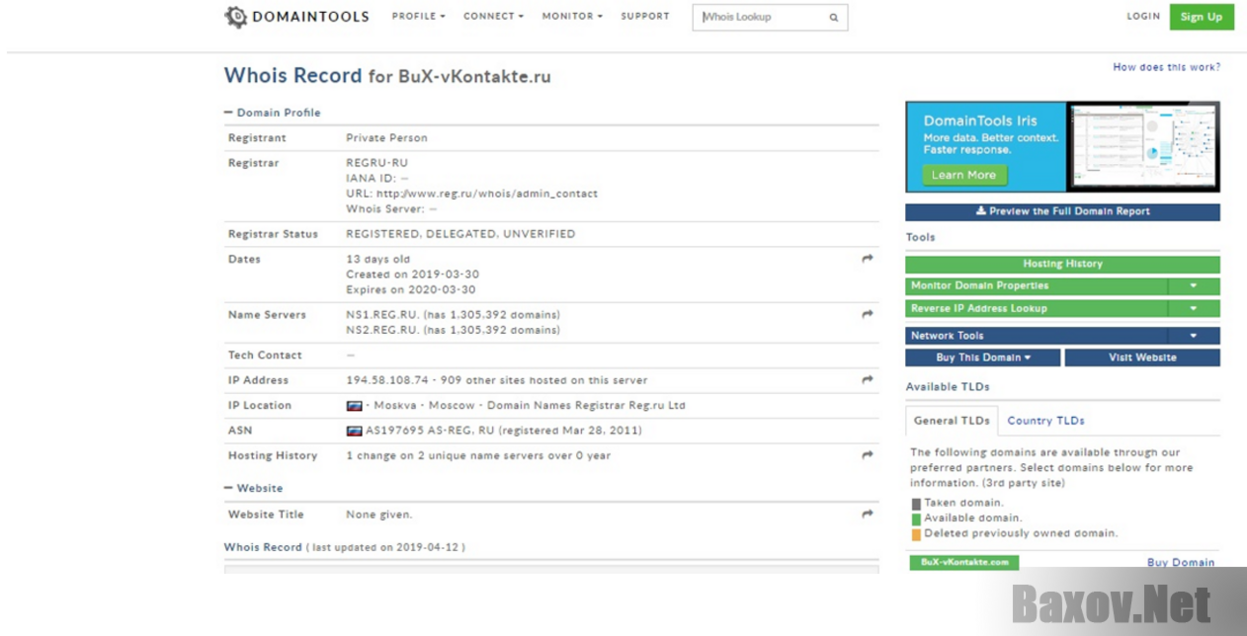Preview the Full Domain Report
Viewport: 1247px width, 636px height.
coord(1062,212)
